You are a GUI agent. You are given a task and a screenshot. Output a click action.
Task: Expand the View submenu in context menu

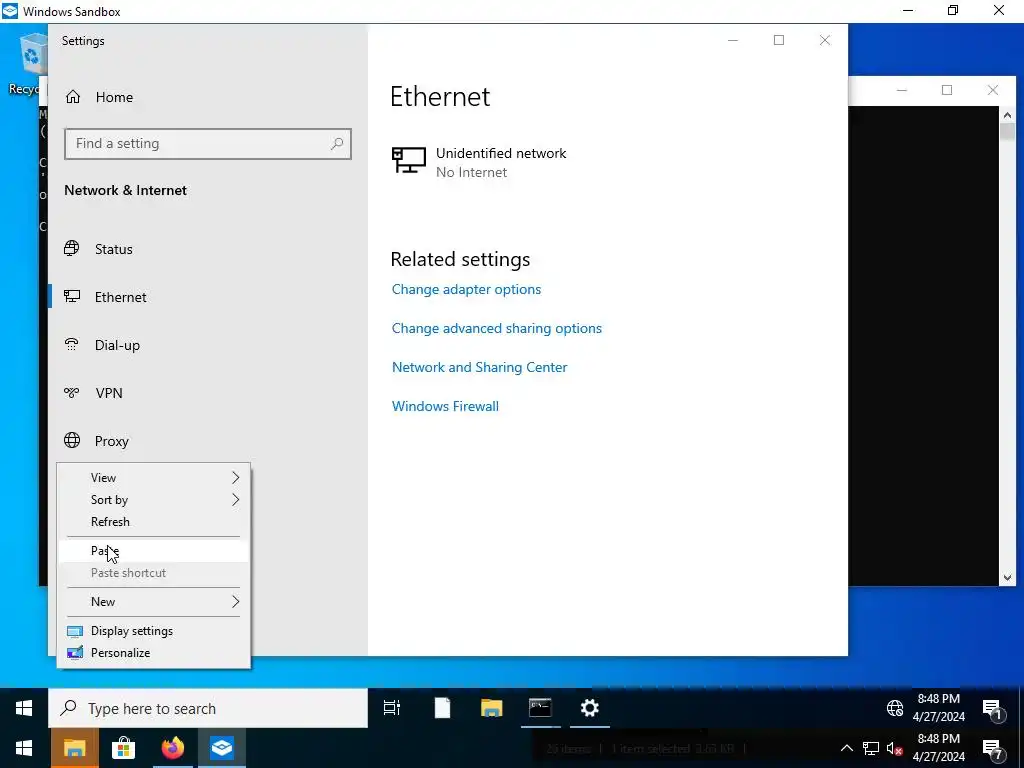153,478
